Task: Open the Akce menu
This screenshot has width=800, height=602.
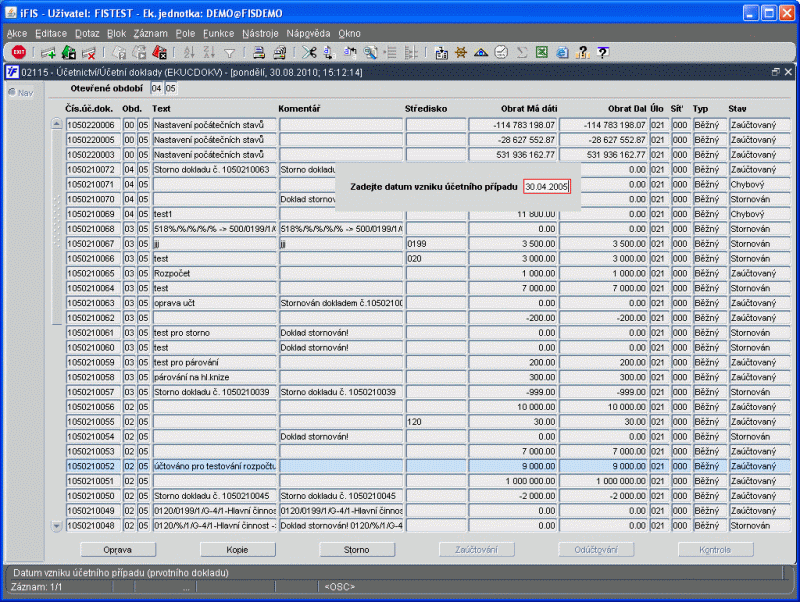Action: (x=17, y=33)
